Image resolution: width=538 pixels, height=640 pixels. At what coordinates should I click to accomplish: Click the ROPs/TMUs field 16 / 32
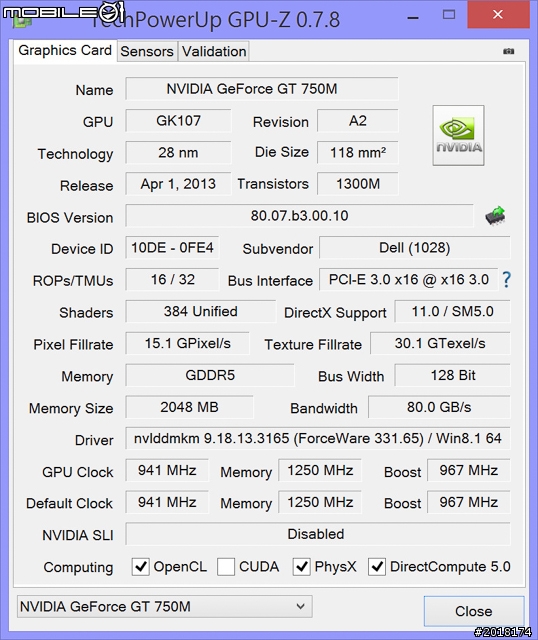click(172, 279)
